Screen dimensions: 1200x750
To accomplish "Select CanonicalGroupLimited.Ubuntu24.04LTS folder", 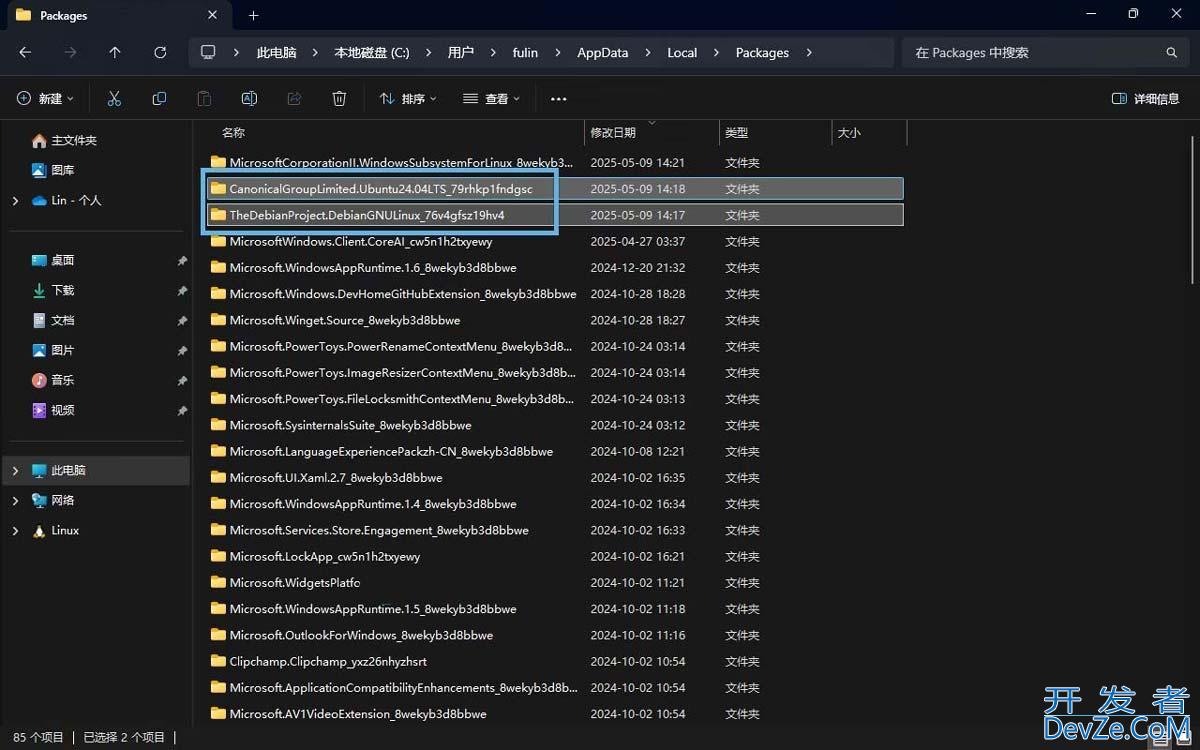I will tap(555, 188).
